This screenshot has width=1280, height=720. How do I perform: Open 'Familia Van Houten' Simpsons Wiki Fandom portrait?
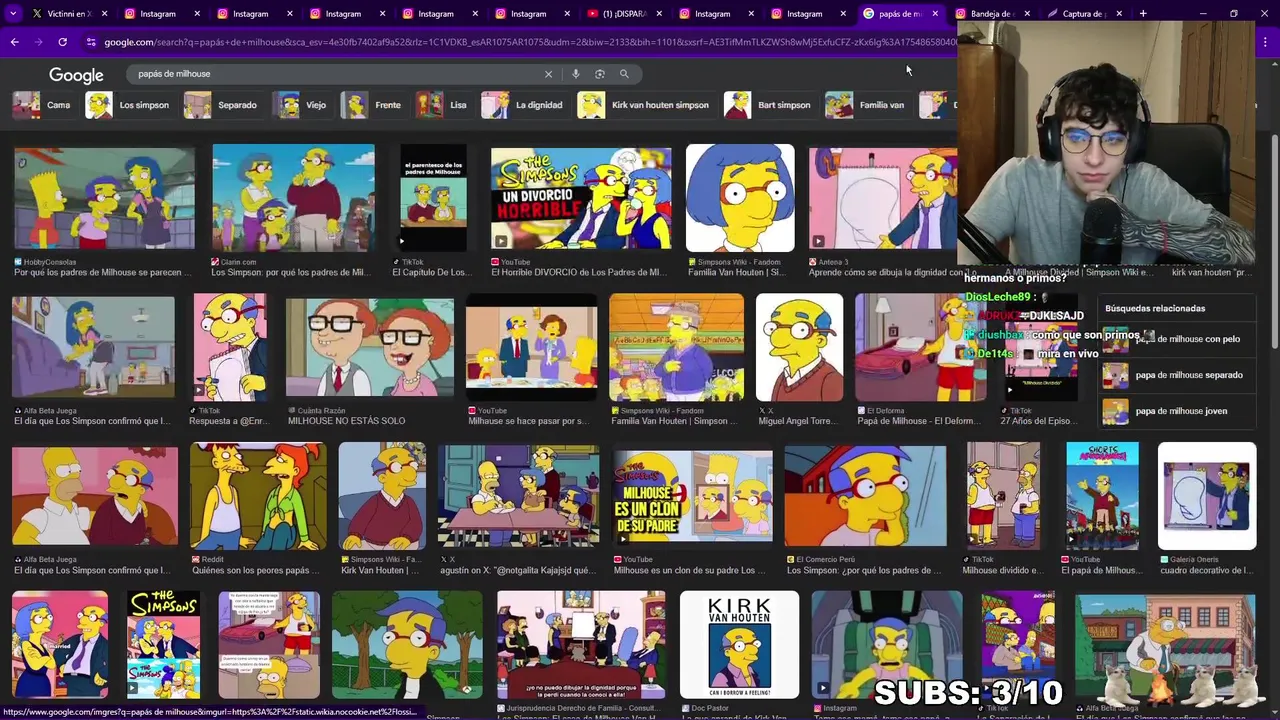click(x=740, y=198)
